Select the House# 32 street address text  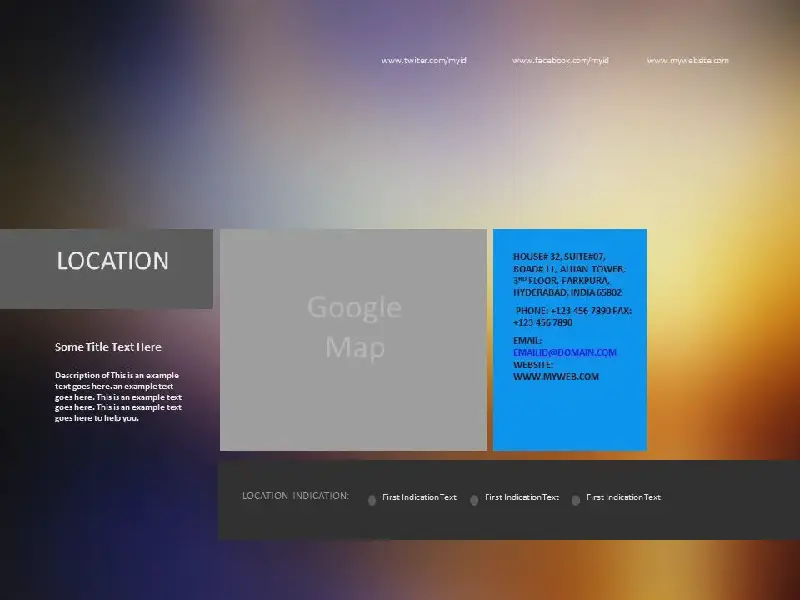click(x=568, y=275)
